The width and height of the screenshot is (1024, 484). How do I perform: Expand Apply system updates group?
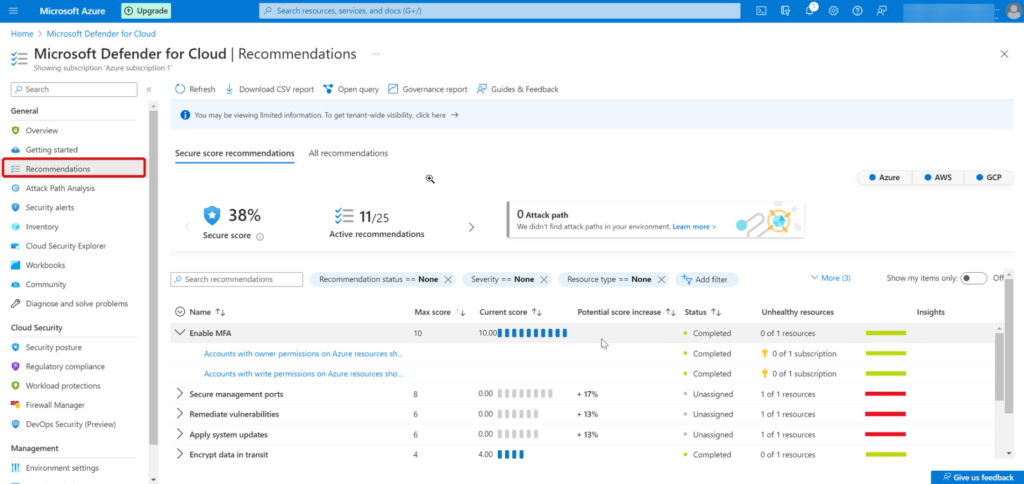point(180,434)
